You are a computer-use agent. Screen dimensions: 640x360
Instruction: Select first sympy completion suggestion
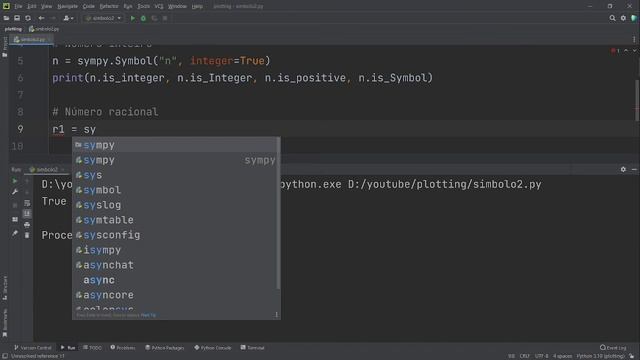tap(176, 145)
